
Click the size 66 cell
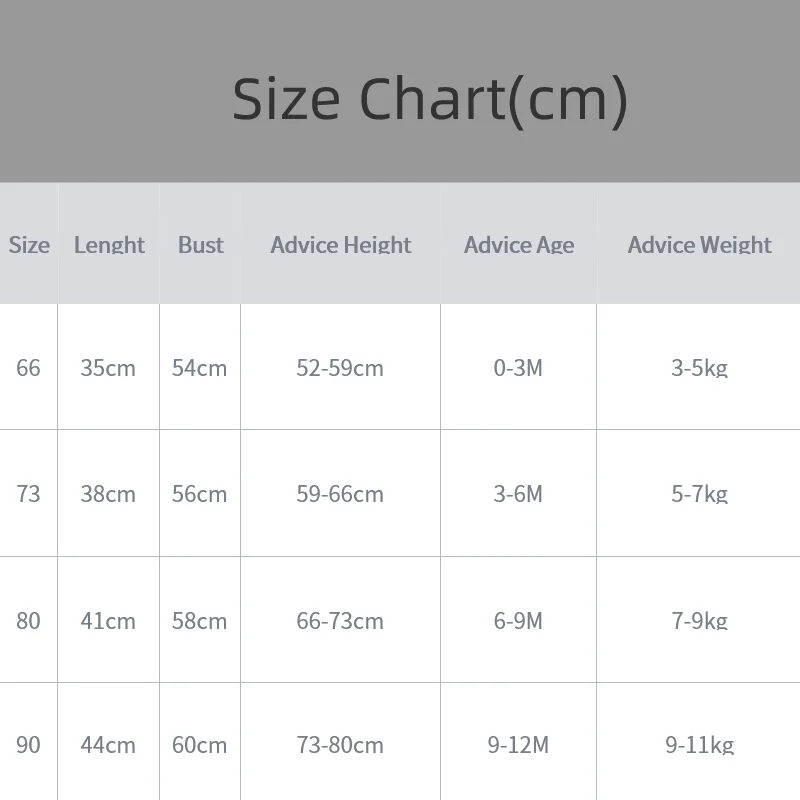click(28, 367)
